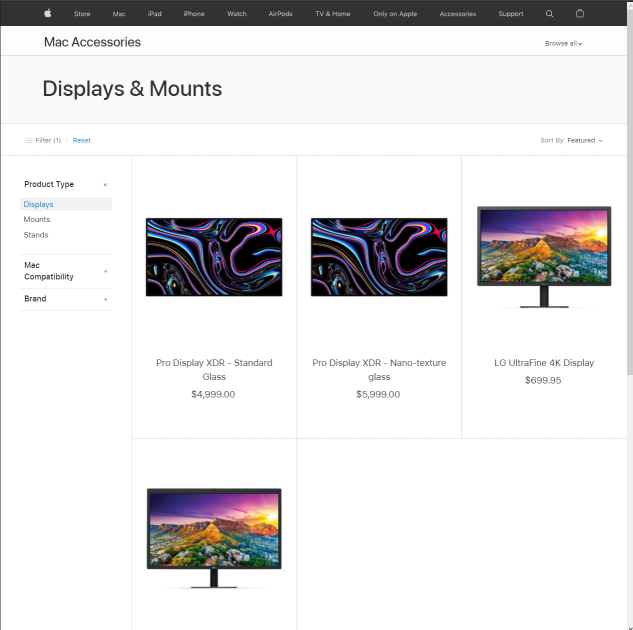This screenshot has height=630, width=633.
Task: Open the LG UltraFine 4K Display link
Action: point(543,363)
